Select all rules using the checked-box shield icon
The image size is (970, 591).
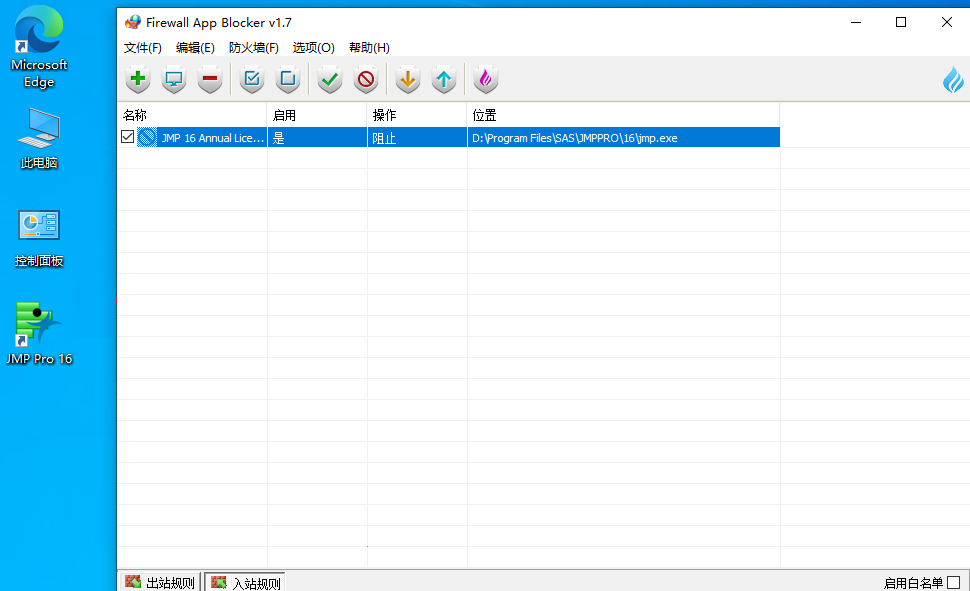click(251, 79)
